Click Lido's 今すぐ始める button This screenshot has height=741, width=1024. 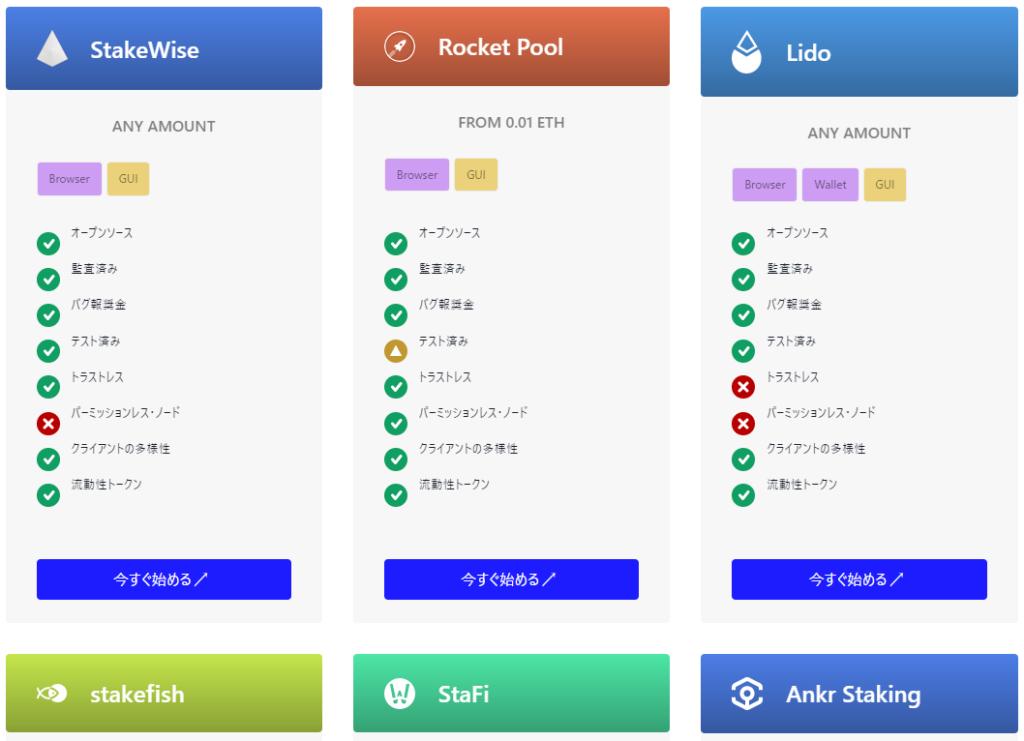tap(859, 579)
